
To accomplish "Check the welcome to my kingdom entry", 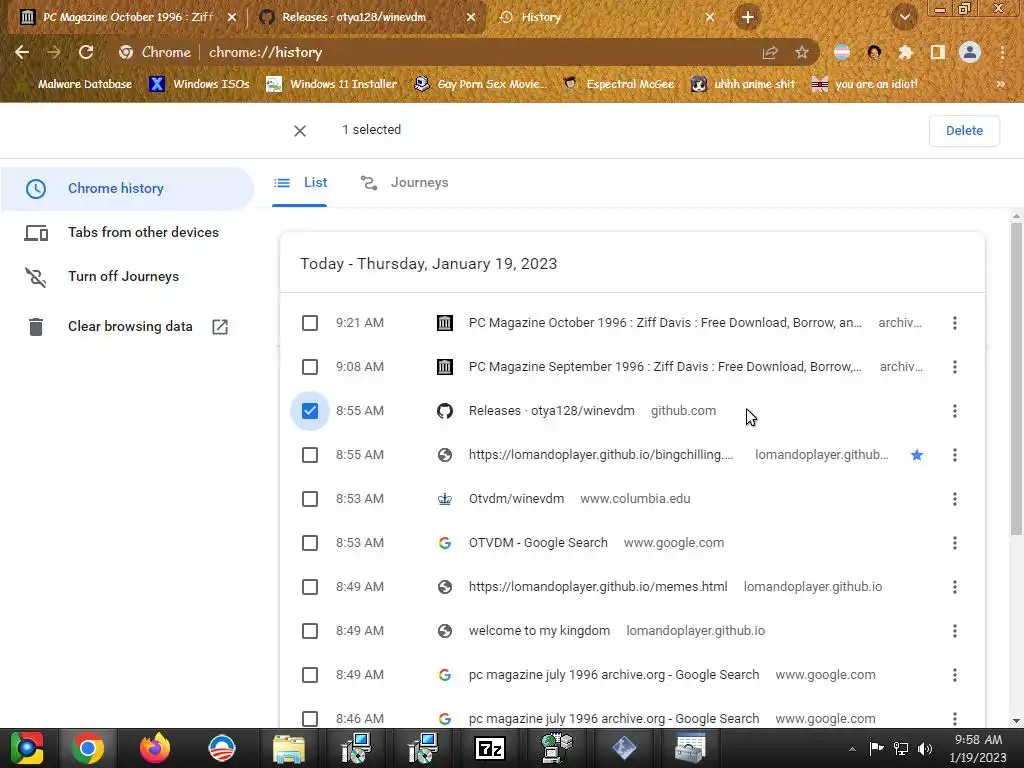I will tap(310, 631).
